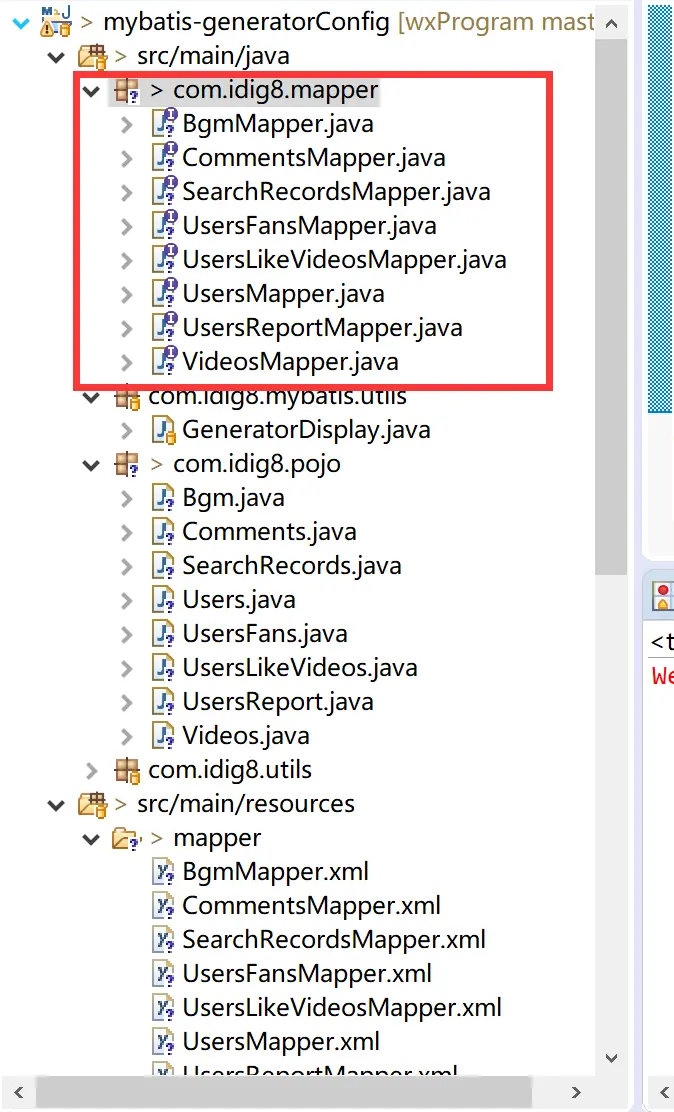The image size is (674, 1112).
Task: Select UsersMapper.xml file name
Action: 281,1042
